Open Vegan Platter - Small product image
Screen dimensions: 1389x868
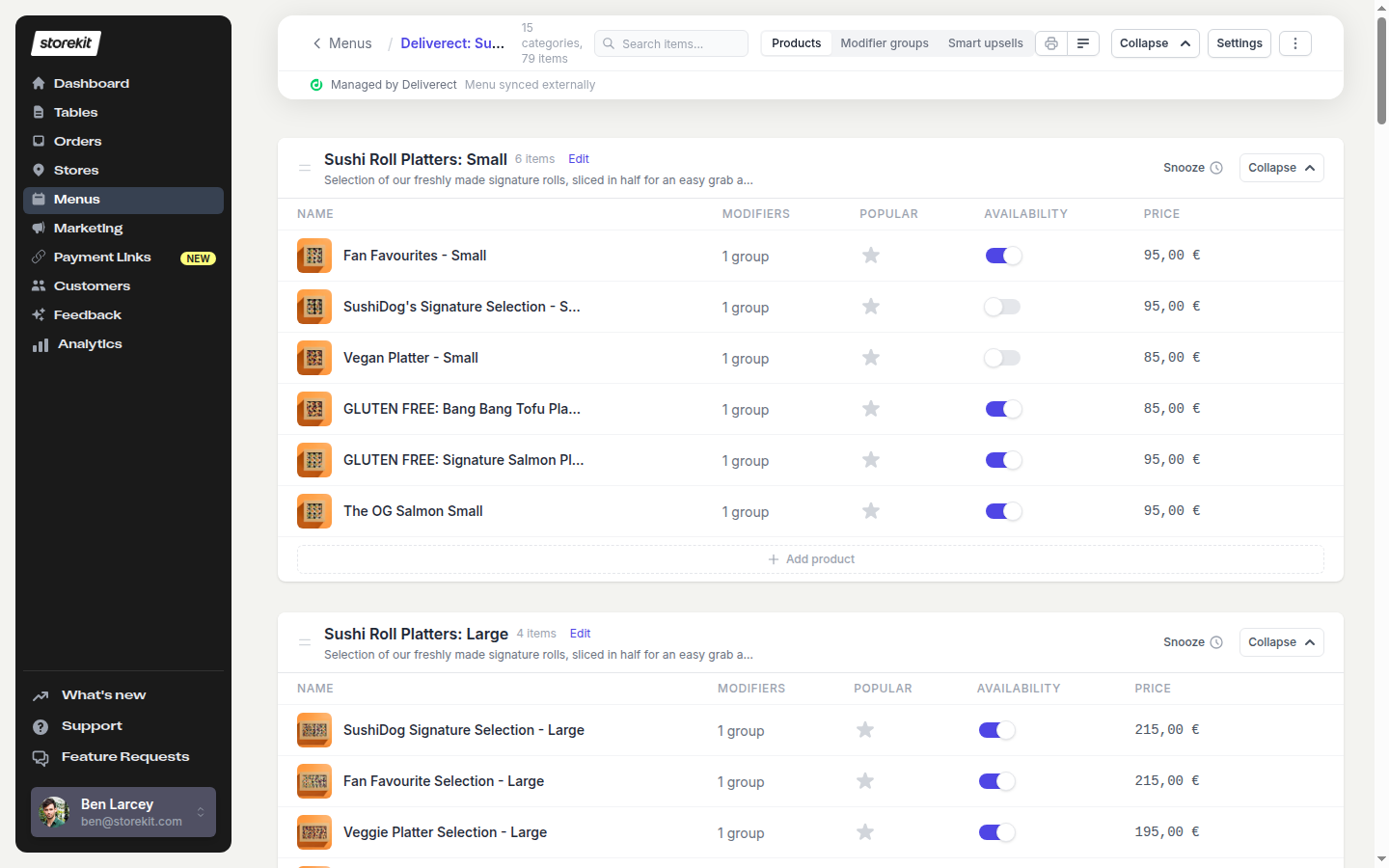point(314,358)
